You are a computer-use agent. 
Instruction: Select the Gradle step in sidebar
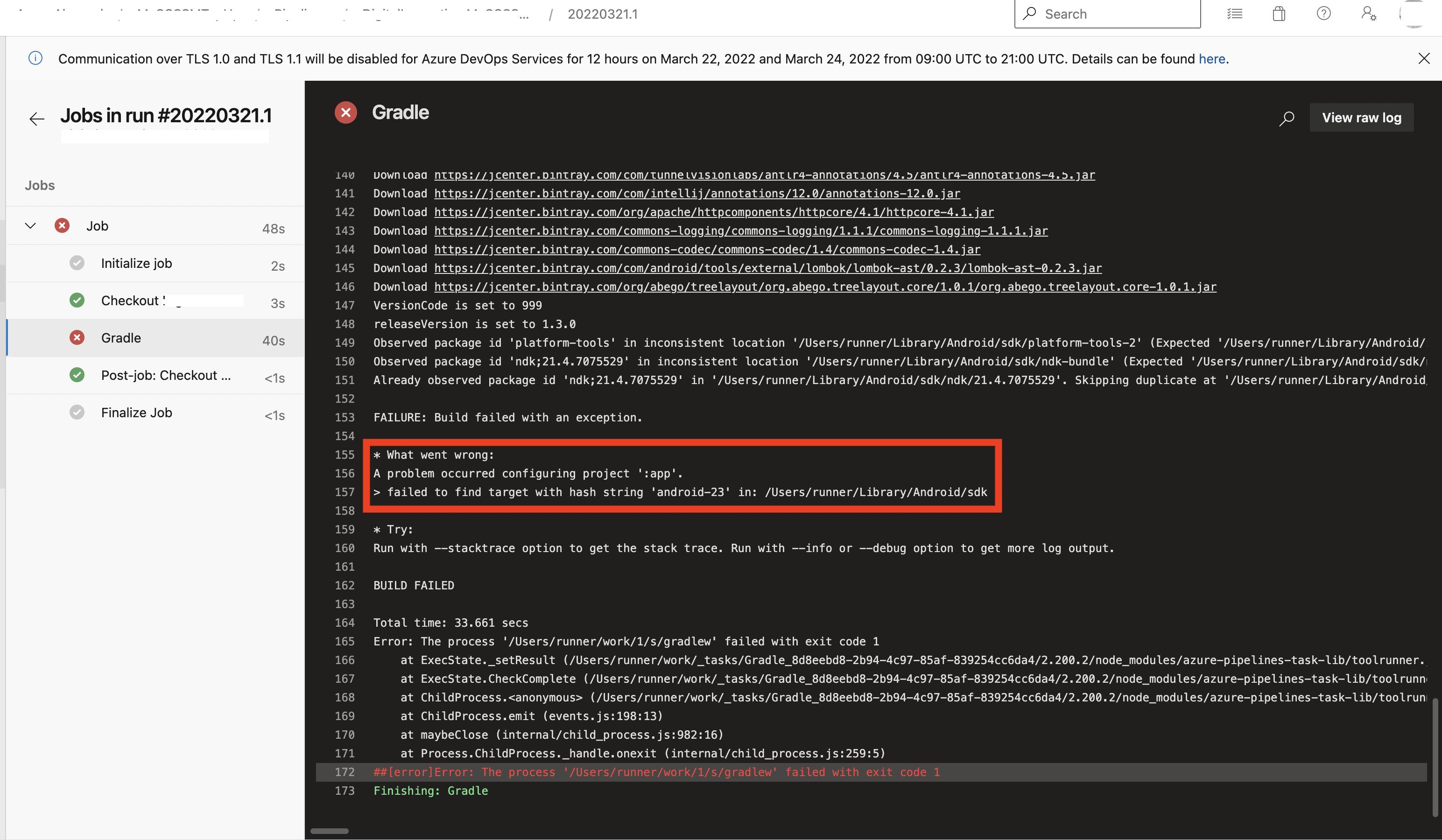[x=120, y=337]
